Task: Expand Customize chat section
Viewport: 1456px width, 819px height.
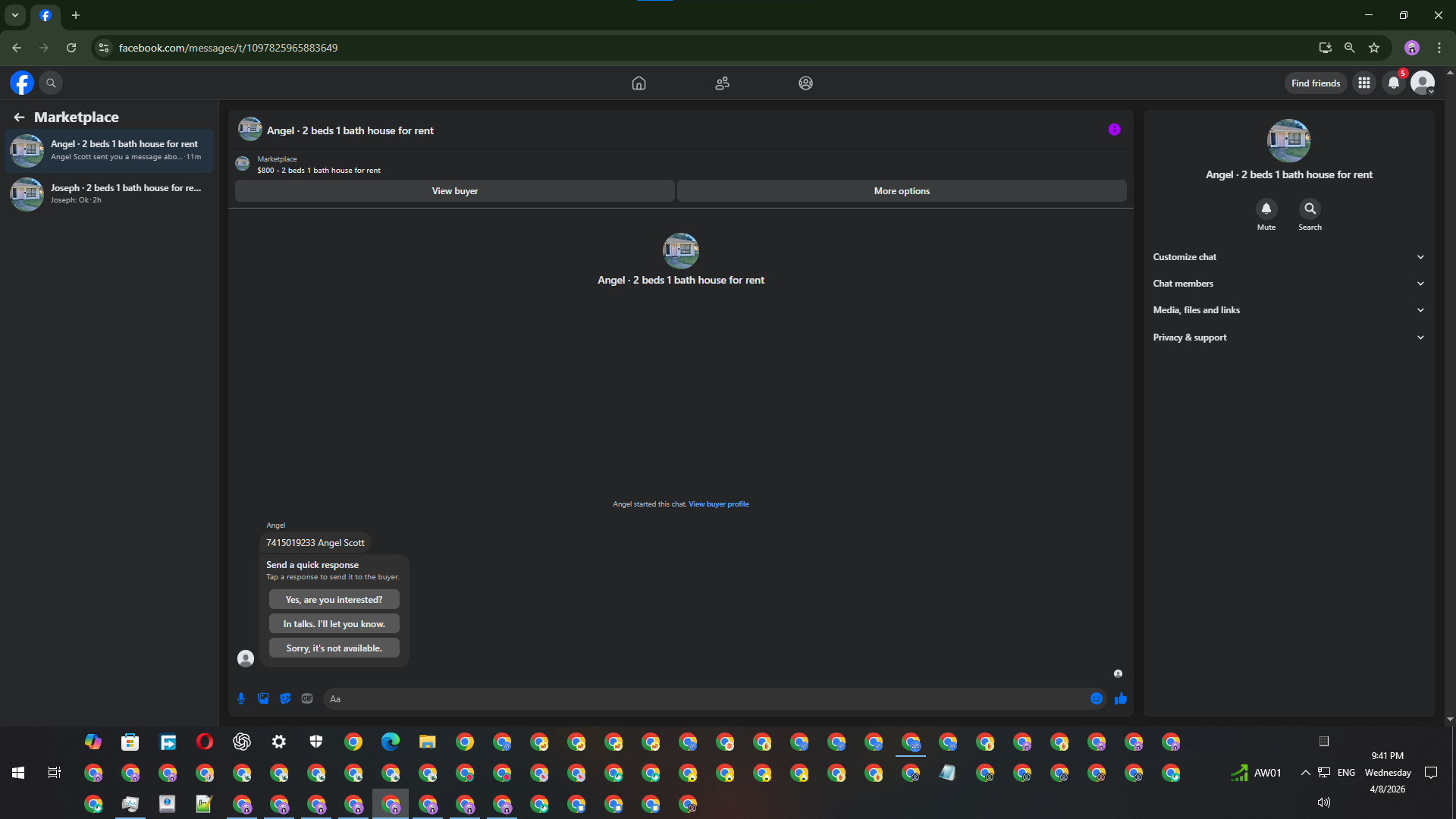Action: pyautogui.click(x=1288, y=257)
